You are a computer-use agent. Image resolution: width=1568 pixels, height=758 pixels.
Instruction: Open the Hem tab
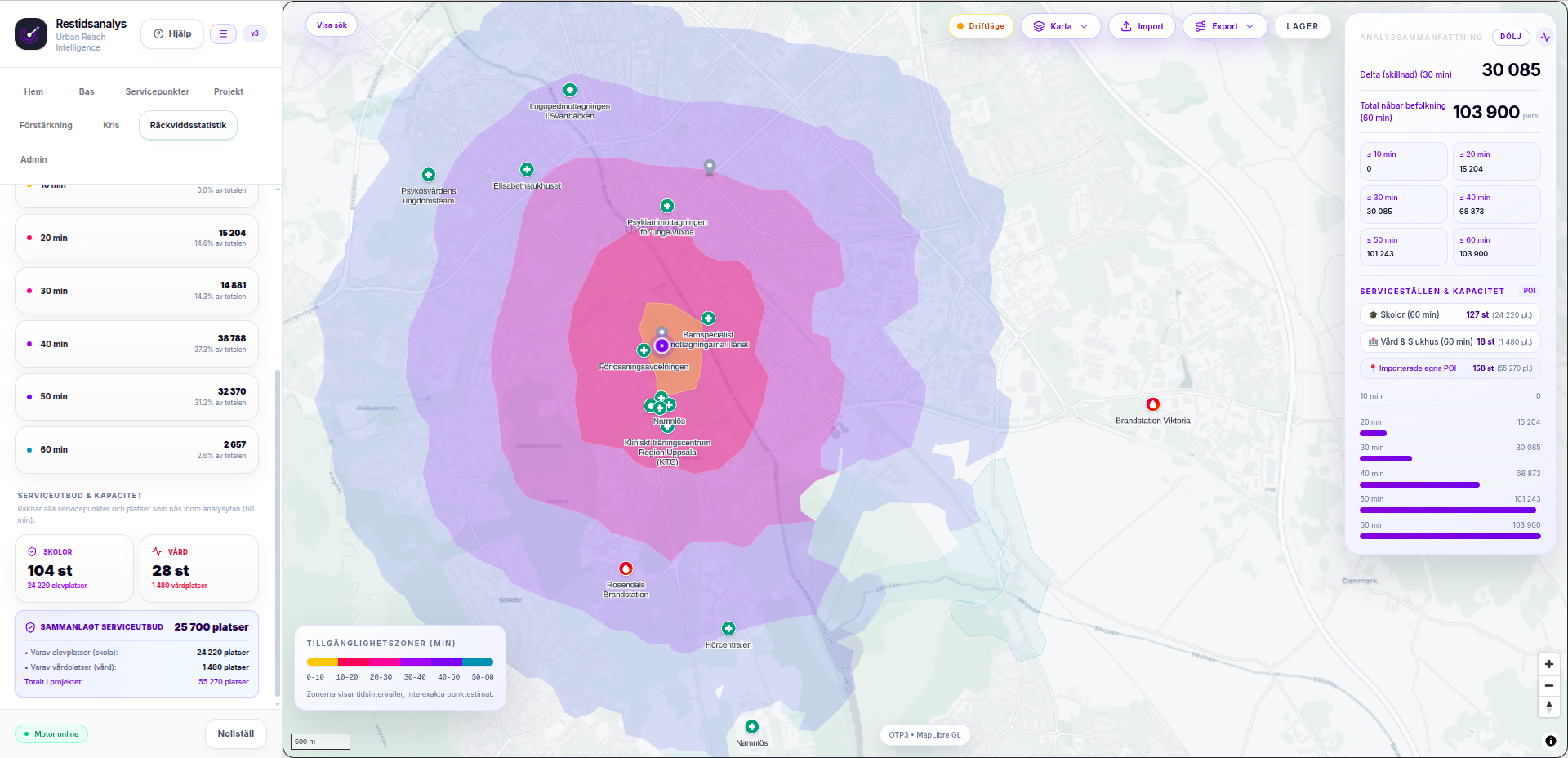(33, 91)
